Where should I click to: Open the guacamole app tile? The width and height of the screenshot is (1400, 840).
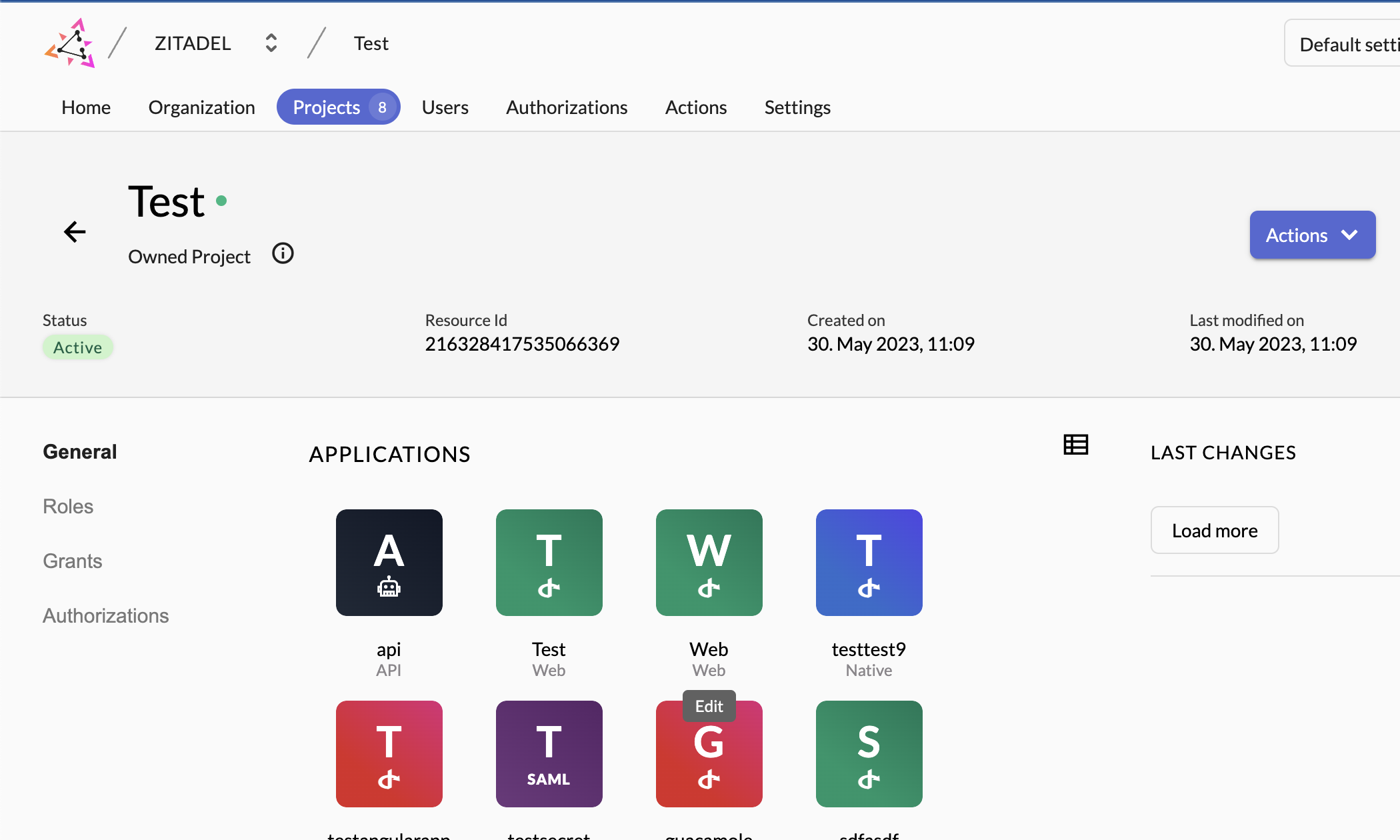tap(709, 760)
